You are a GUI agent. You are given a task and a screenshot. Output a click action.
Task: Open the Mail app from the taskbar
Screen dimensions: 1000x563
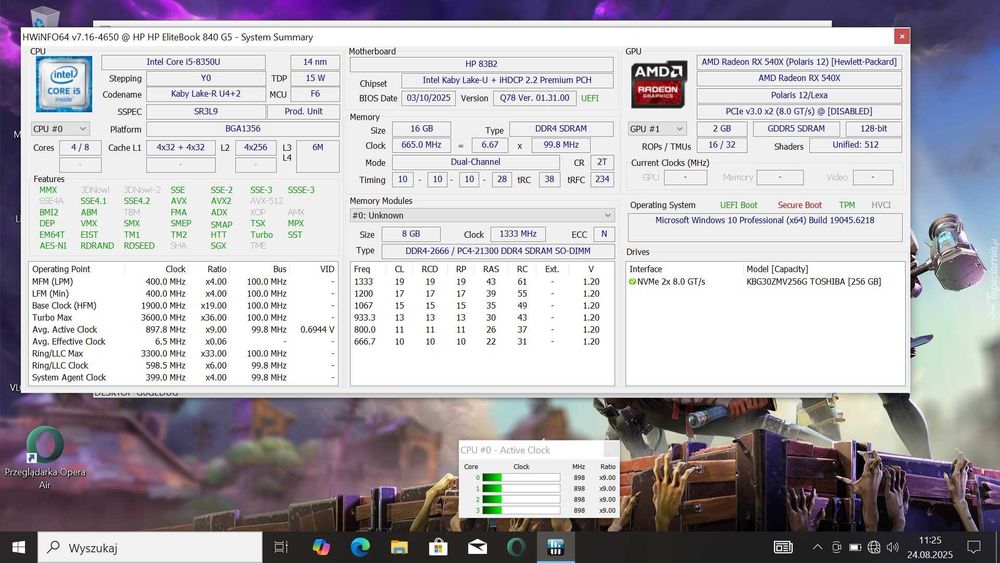pyautogui.click(x=477, y=547)
